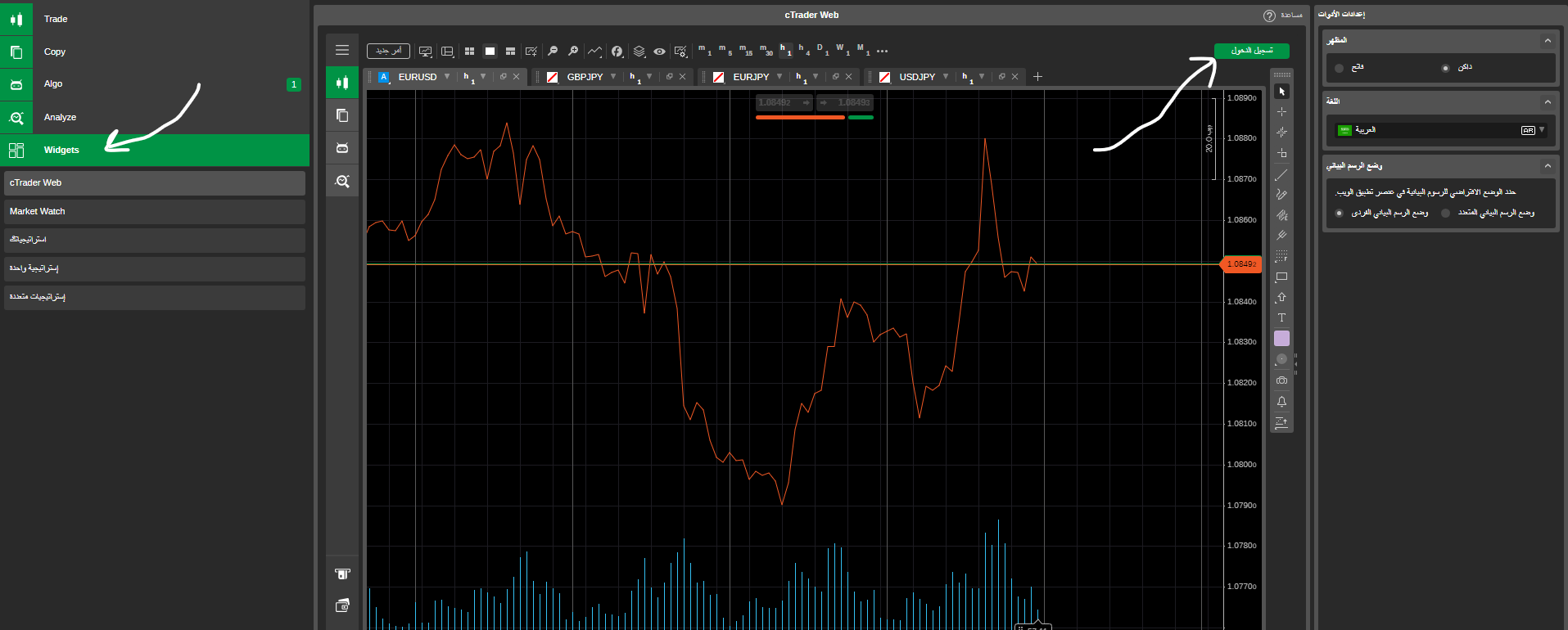The height and width of the screenshot is (630, 1568).
Task: Switch to the GBPJPY chart tab
Action: [x=585, y=77]
